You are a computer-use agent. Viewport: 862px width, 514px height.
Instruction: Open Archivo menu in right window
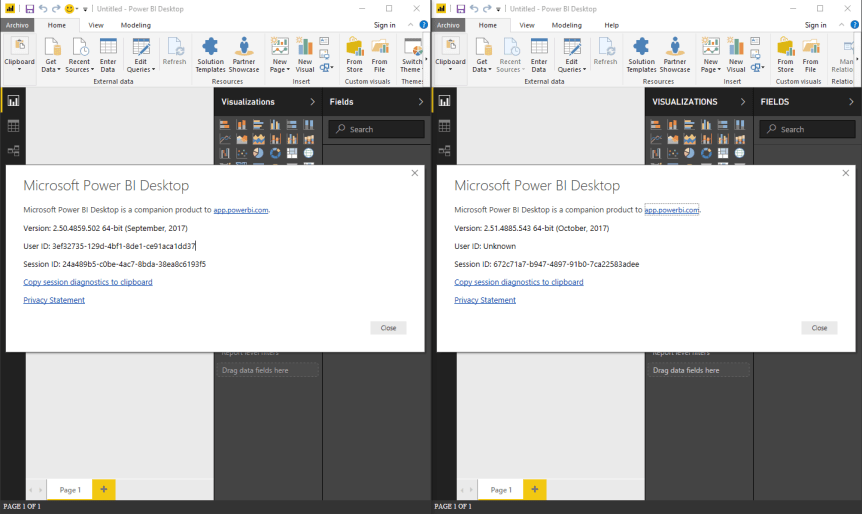(449, 25)
